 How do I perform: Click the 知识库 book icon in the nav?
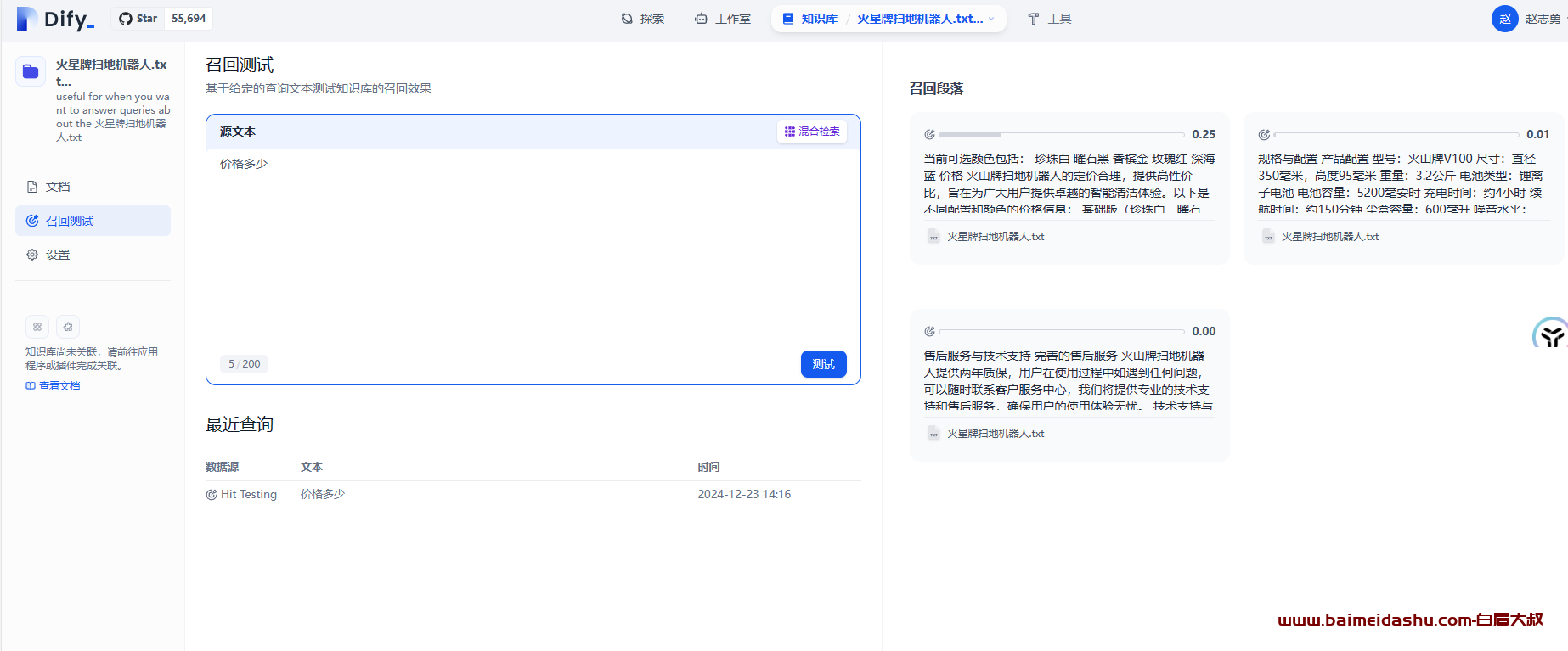pos(788,19)
